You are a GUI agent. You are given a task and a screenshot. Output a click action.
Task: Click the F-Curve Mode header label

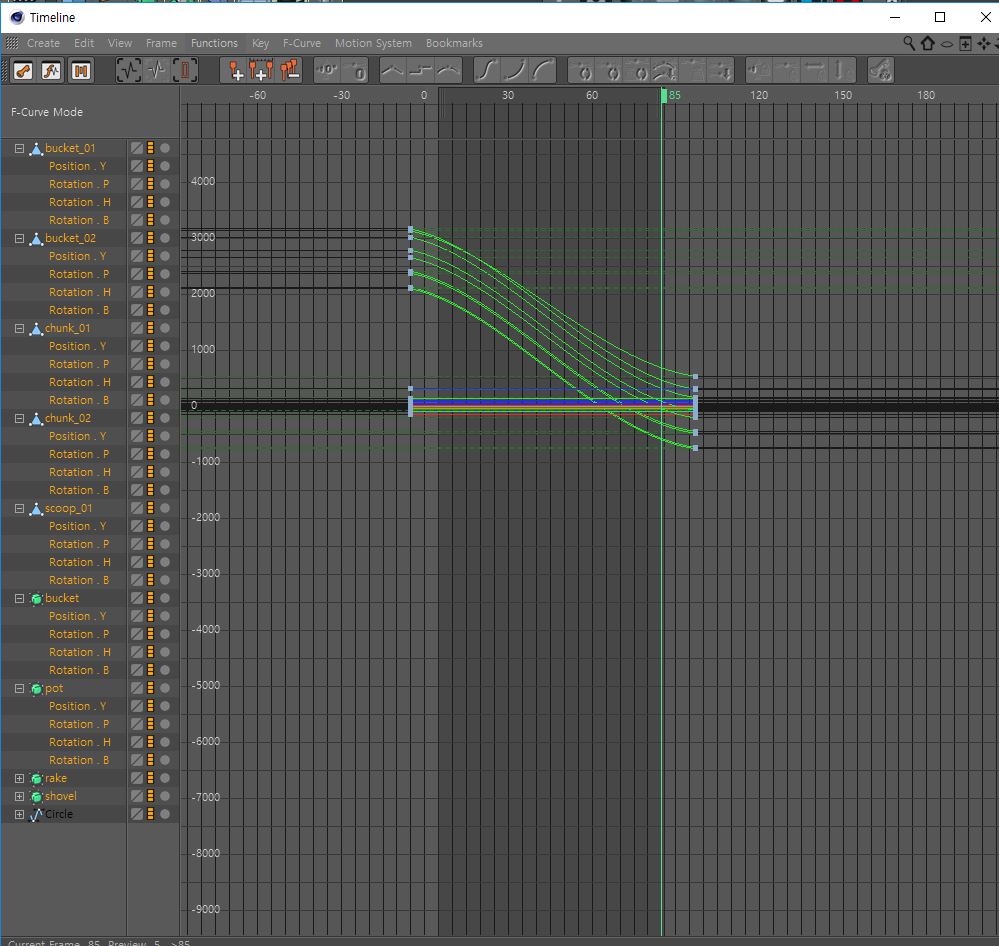pyautogui.click(x=47, y=112)
